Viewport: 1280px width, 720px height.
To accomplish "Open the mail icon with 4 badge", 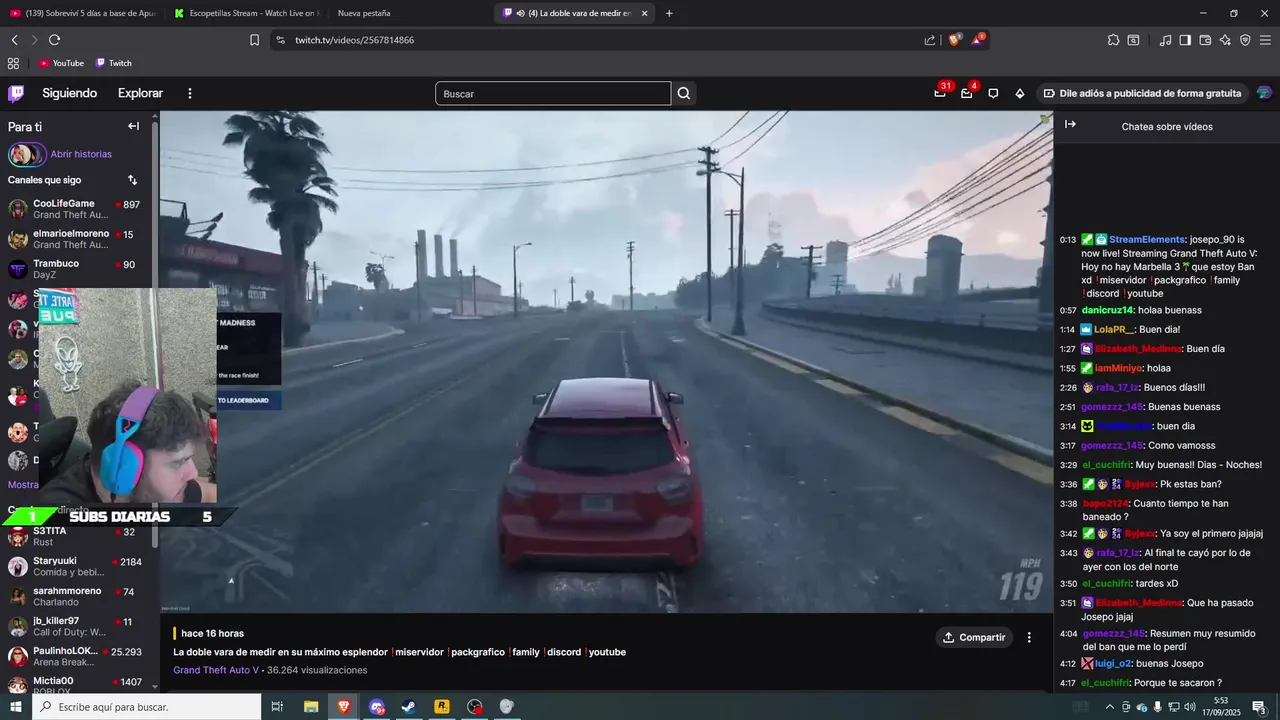I will (967, 93).
